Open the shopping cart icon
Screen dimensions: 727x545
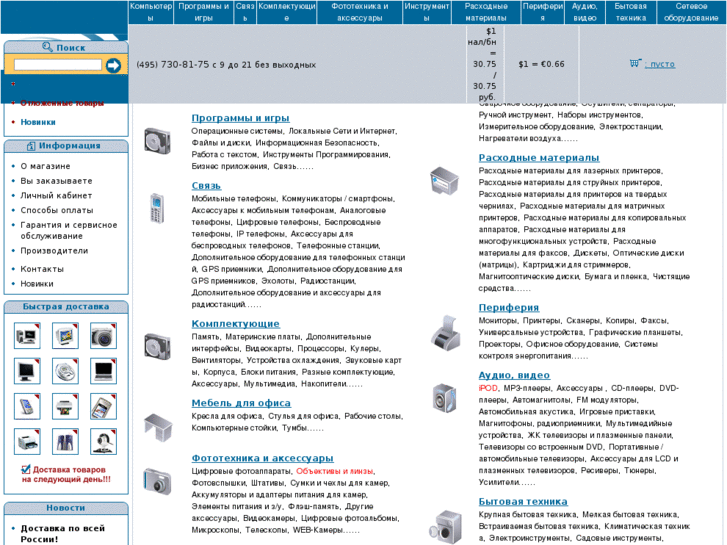tap(635, 63)
